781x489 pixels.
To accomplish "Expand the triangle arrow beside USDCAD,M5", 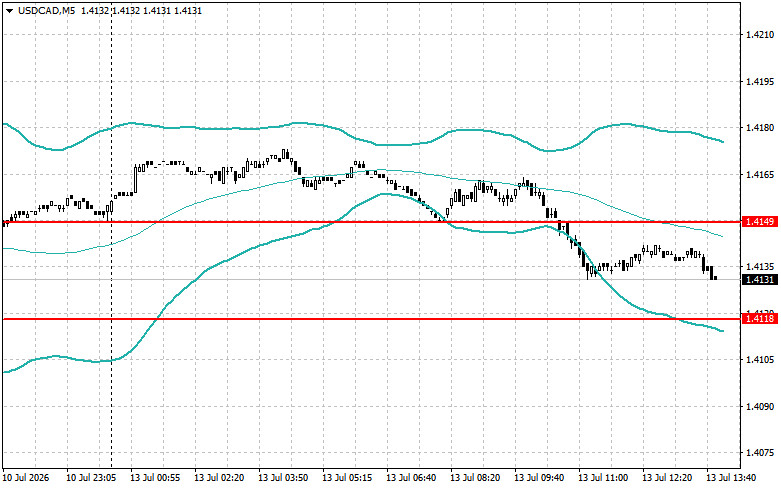I will tap(10, 11).
